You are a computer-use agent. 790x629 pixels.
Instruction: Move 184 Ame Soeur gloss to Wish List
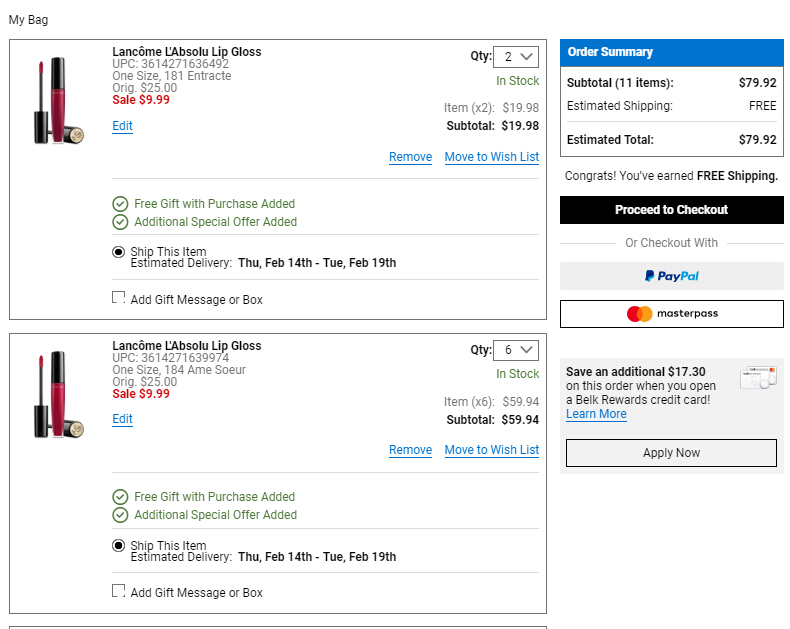[x=492, y=450]
